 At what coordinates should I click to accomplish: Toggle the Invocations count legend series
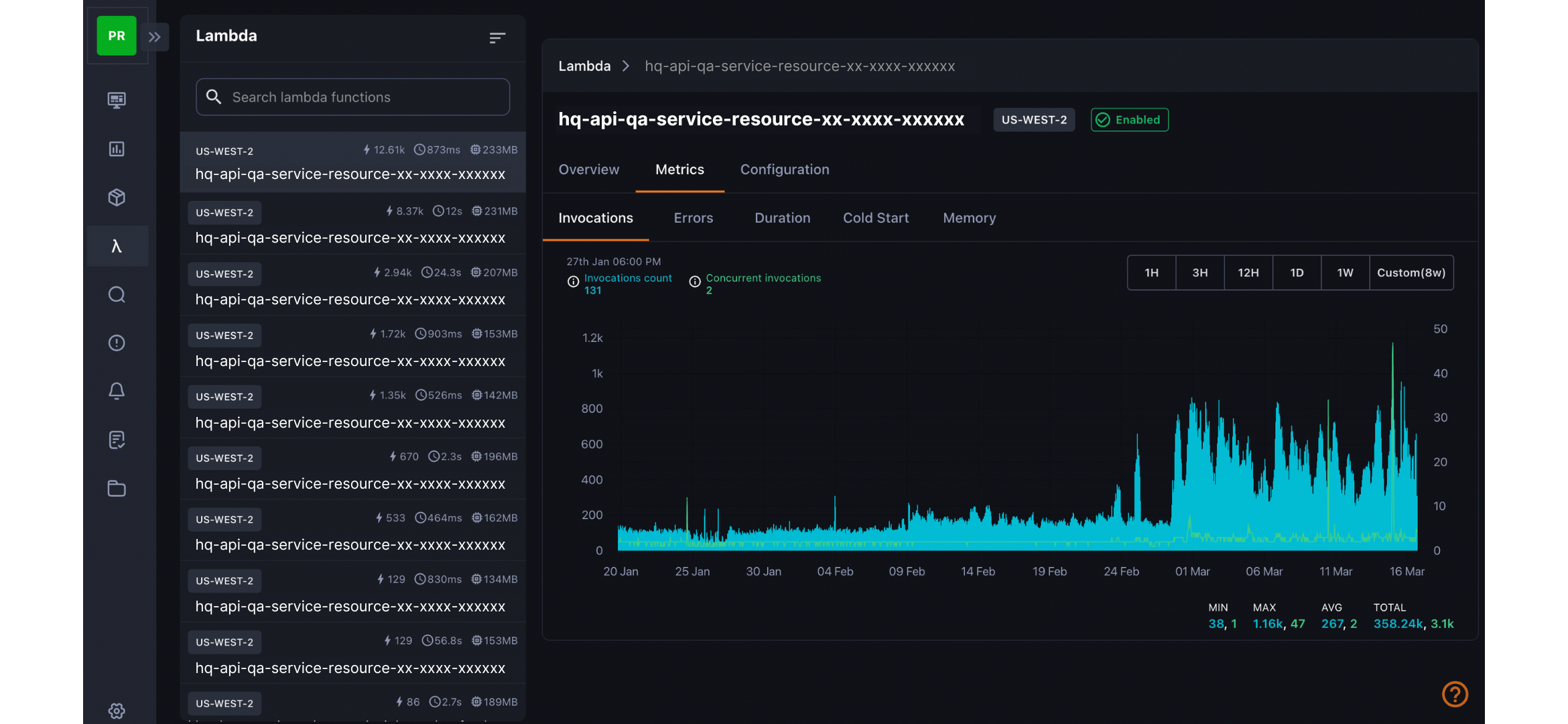tap(628, 278)
